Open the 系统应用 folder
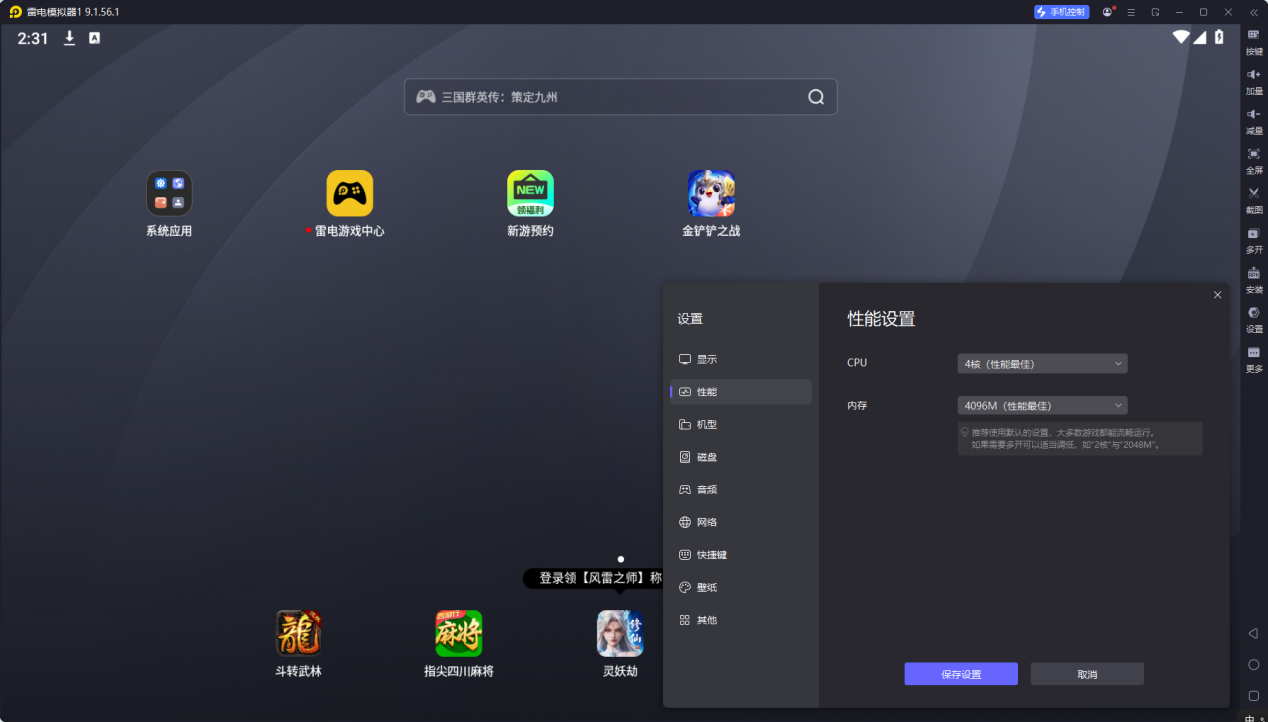The height and width of the screenshot is (722, 1268). (169, 204)
